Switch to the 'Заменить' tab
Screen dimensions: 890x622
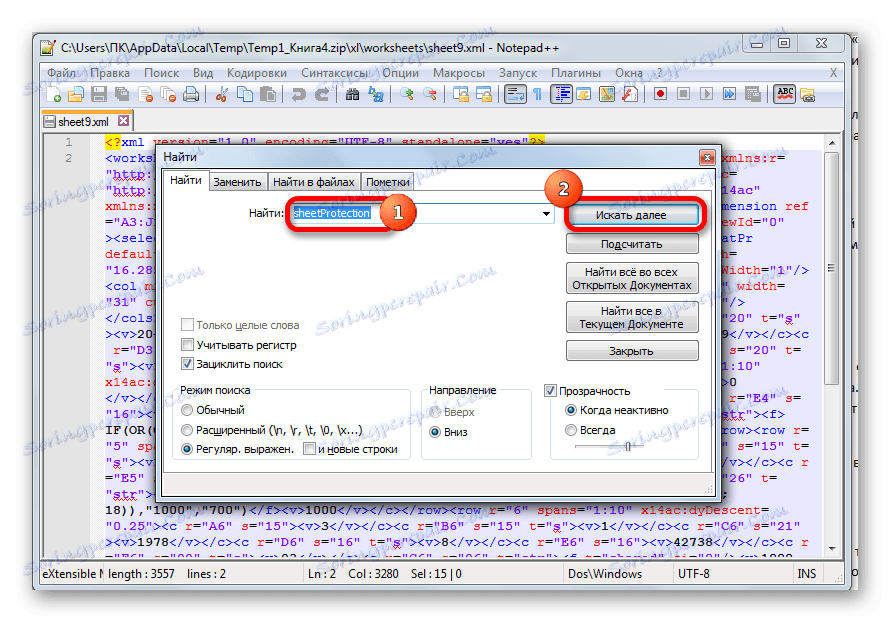coord(237,182)
